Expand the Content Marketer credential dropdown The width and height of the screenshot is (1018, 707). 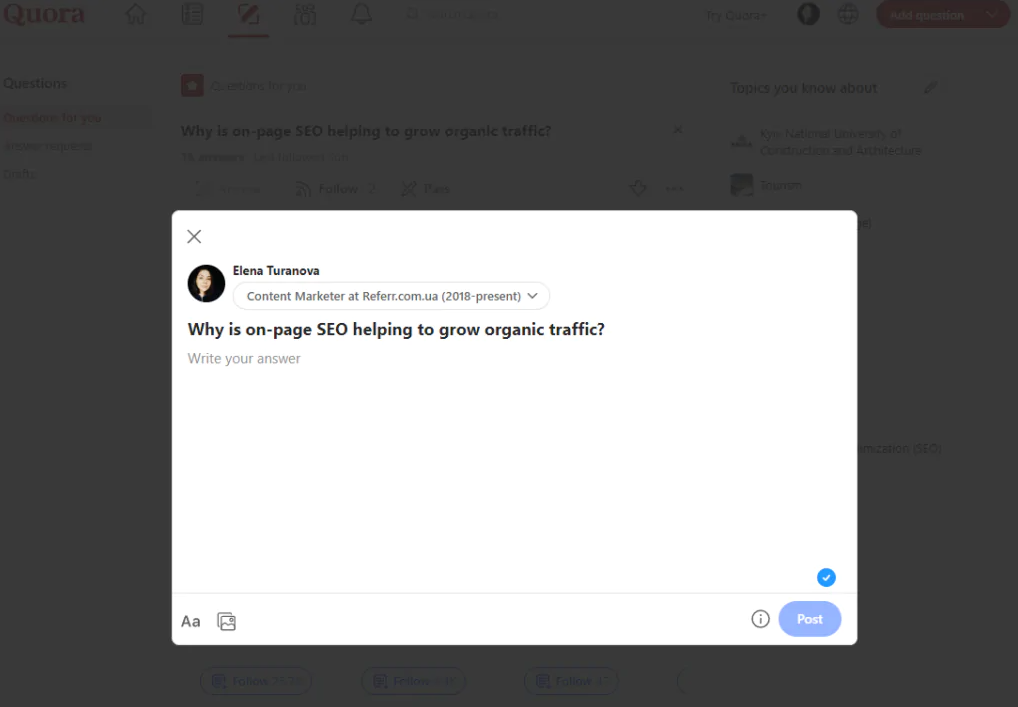coord(391,296)
